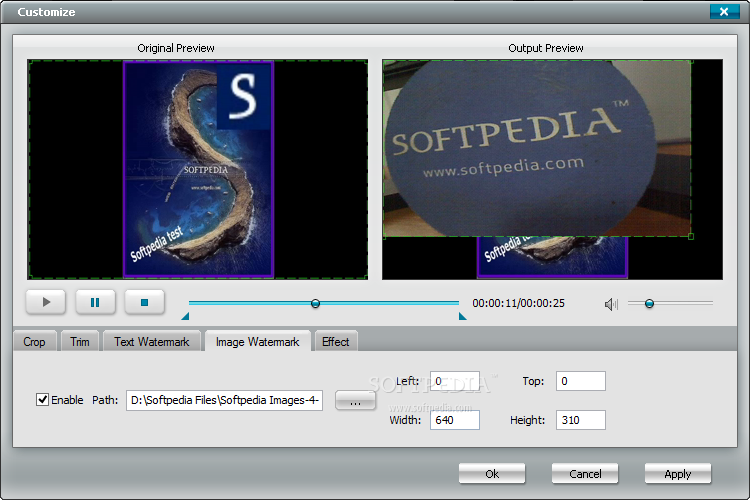Click the trim end marker triangle
This screenshot has width=750, height=500.
coord(463,316)
